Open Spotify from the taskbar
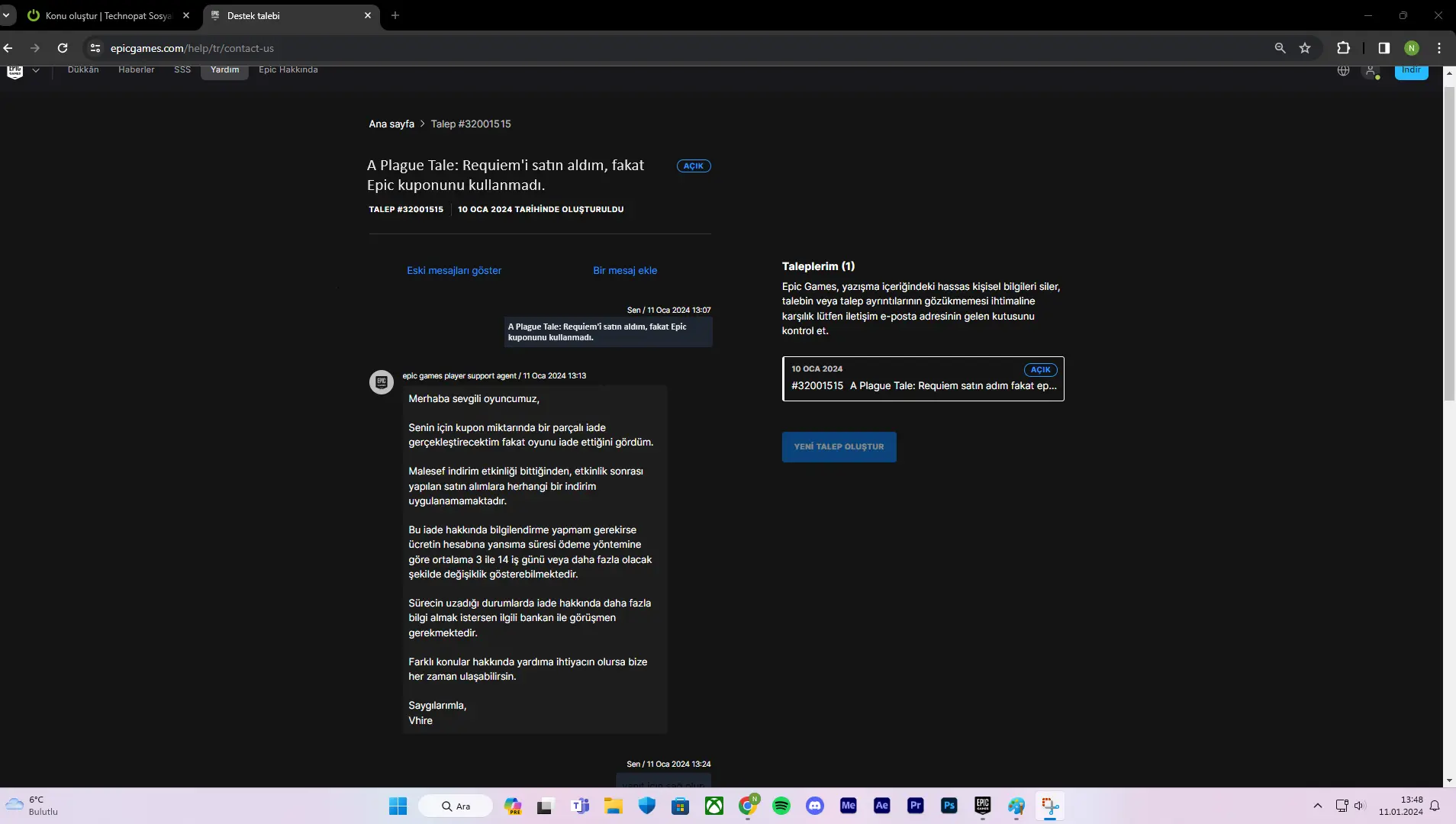Viewport: 1456px width, 824px height. click(x=781, y=806)
